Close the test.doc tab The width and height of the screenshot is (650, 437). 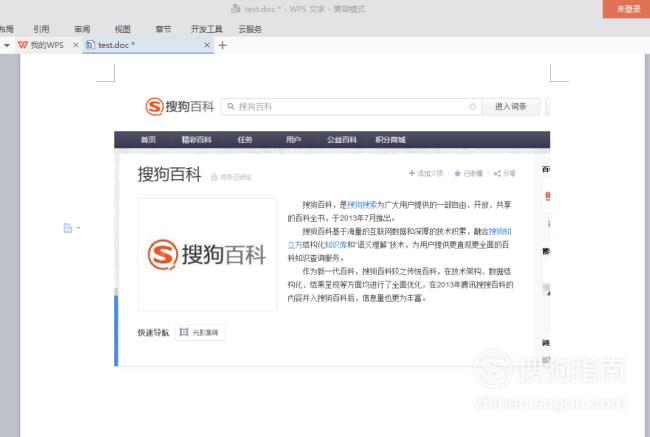(207, 45)
